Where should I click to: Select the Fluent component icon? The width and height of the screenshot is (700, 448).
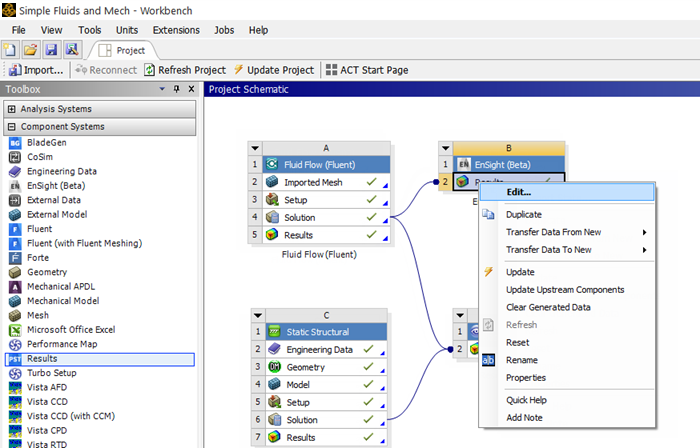(15, 229)
